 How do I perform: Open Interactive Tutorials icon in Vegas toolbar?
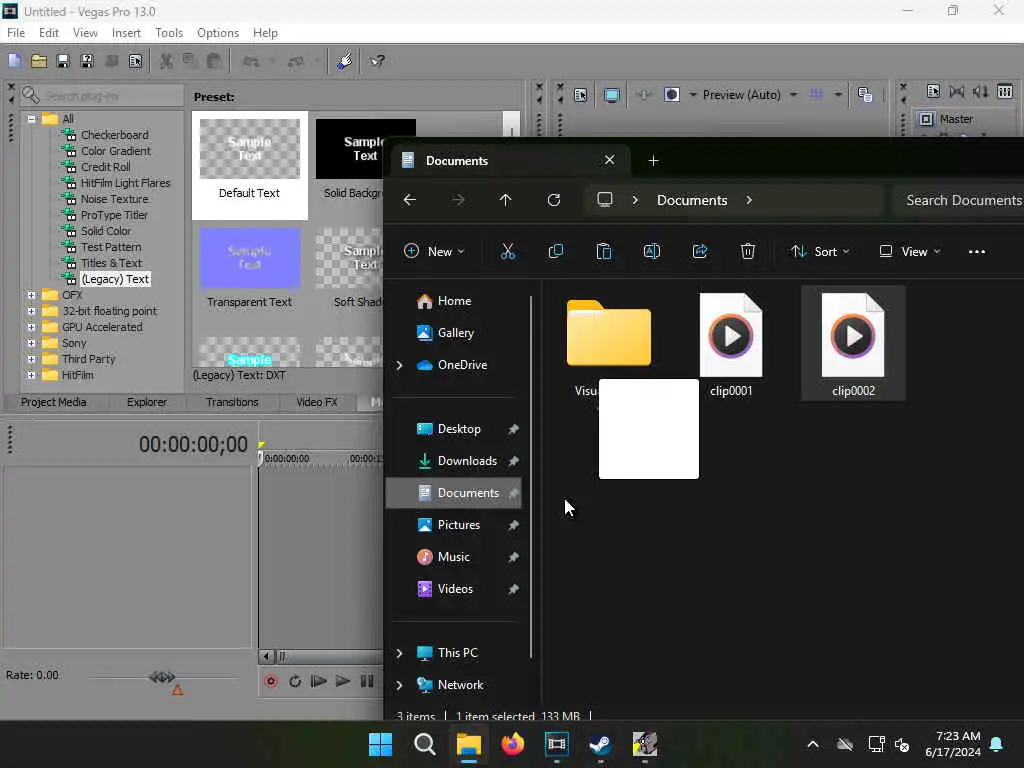coord(344,61)
